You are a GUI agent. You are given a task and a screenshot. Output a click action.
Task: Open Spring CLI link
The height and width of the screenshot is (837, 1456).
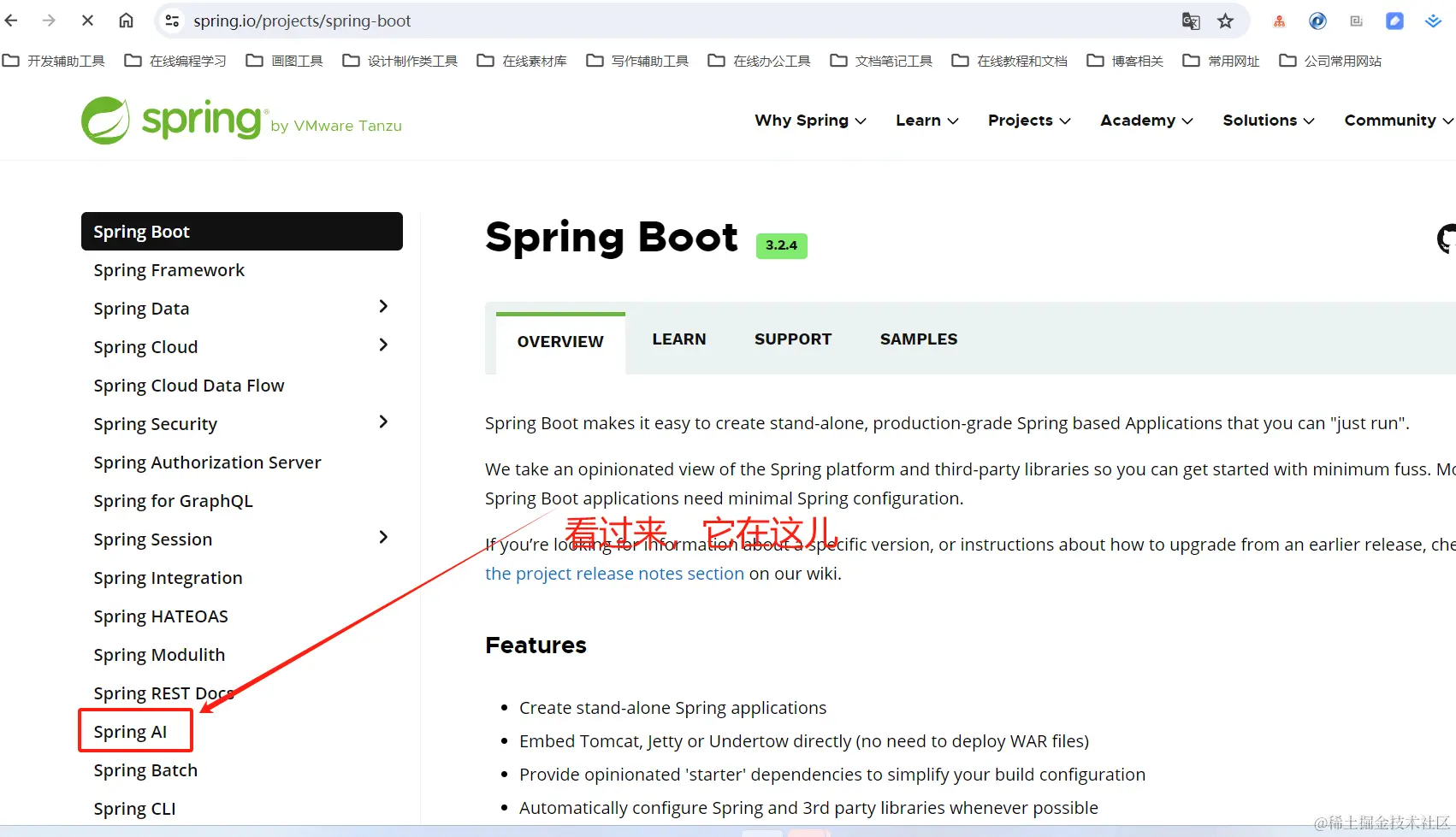point(135,809)
